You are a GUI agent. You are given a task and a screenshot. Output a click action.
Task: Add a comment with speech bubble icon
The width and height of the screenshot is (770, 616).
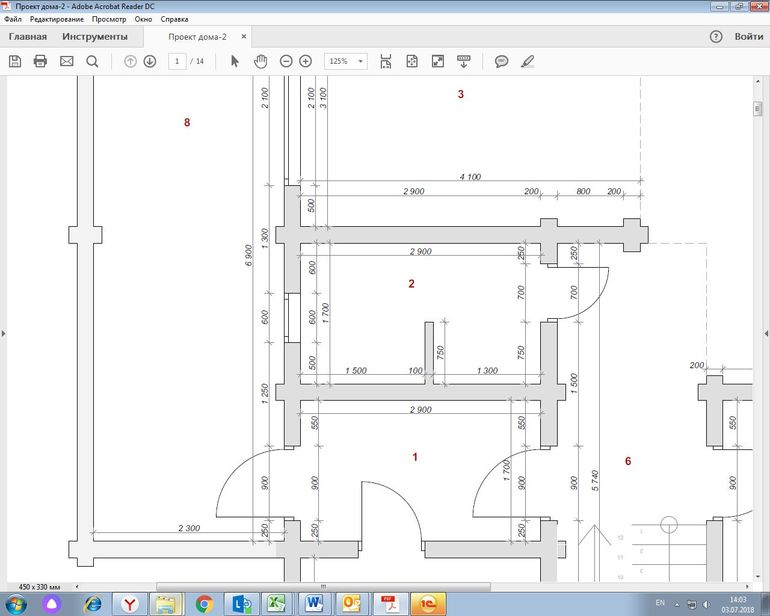coord(501,61)
